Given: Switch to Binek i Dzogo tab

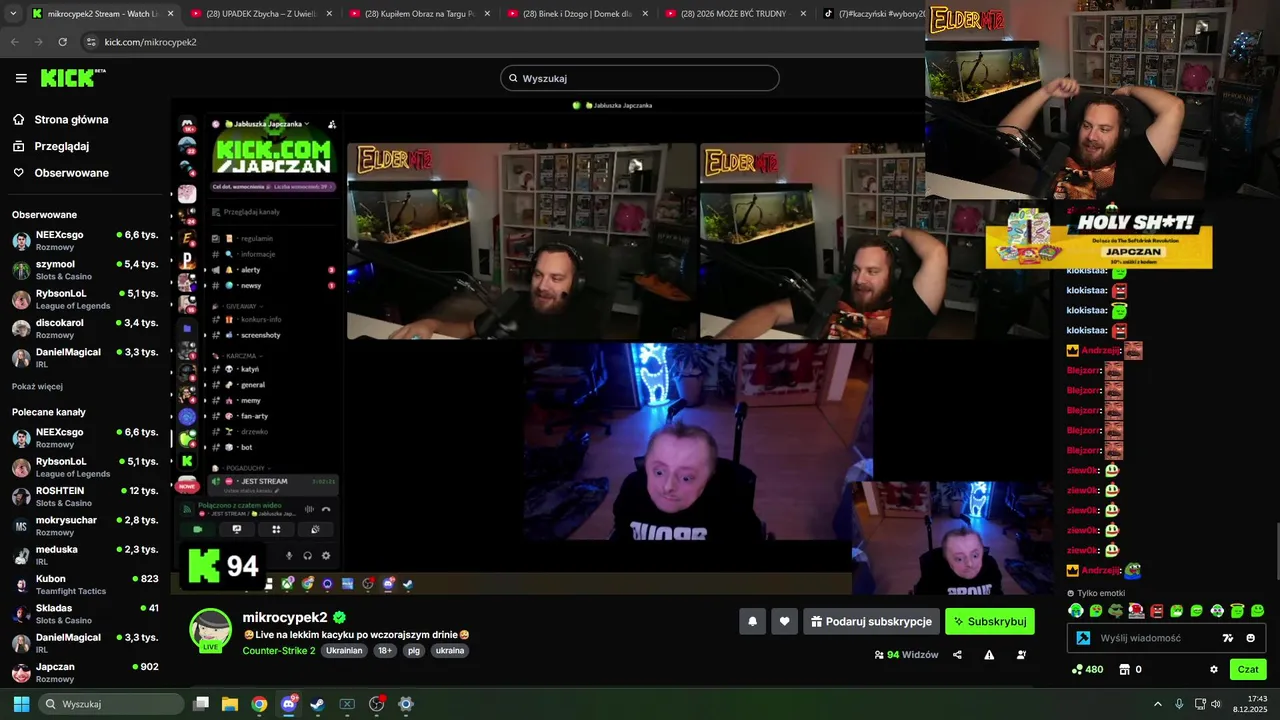Looking at the screenshot, I should 576,14.
